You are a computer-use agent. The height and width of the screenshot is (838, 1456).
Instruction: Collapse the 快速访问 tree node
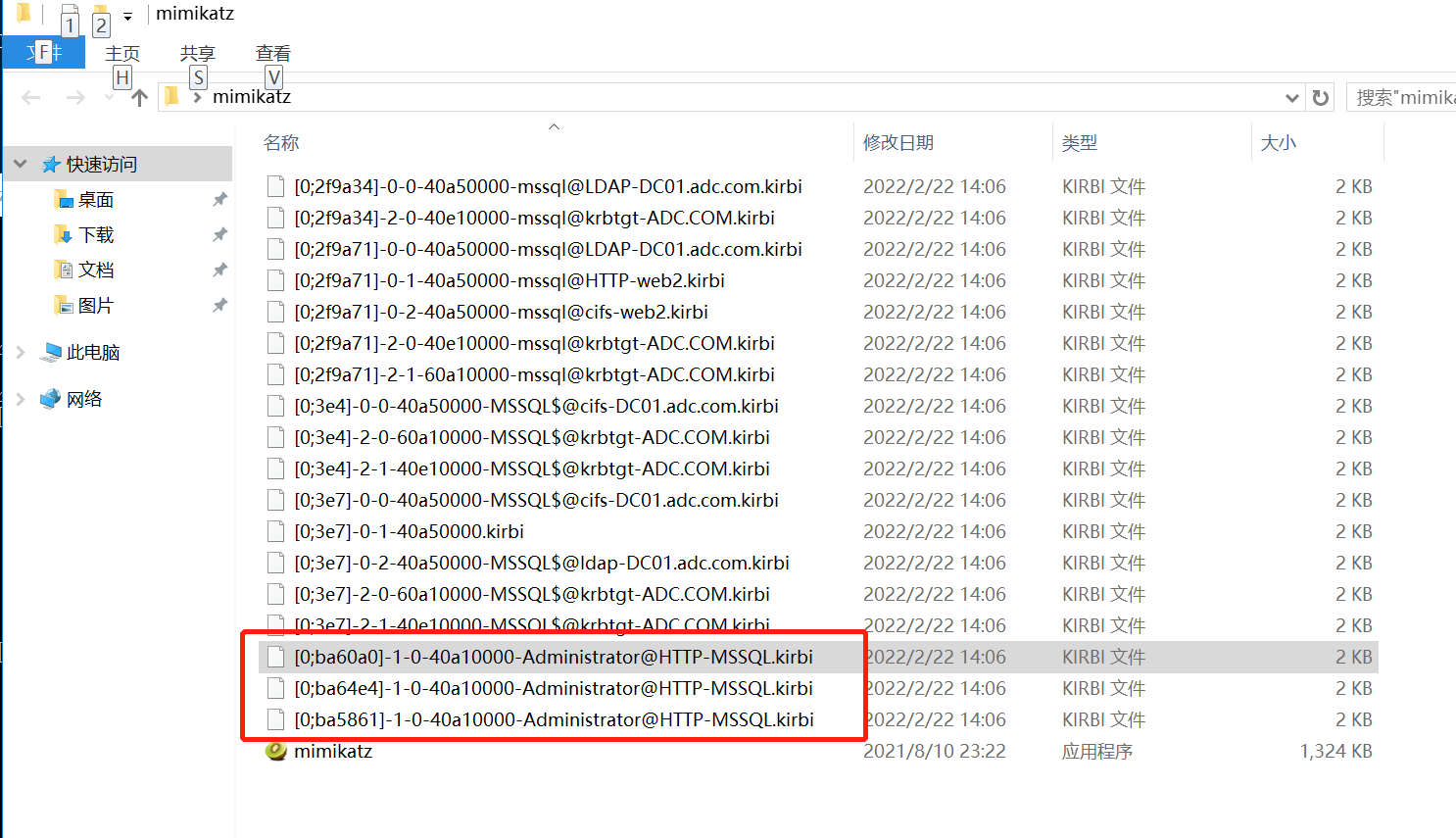[x=20, y=164]
